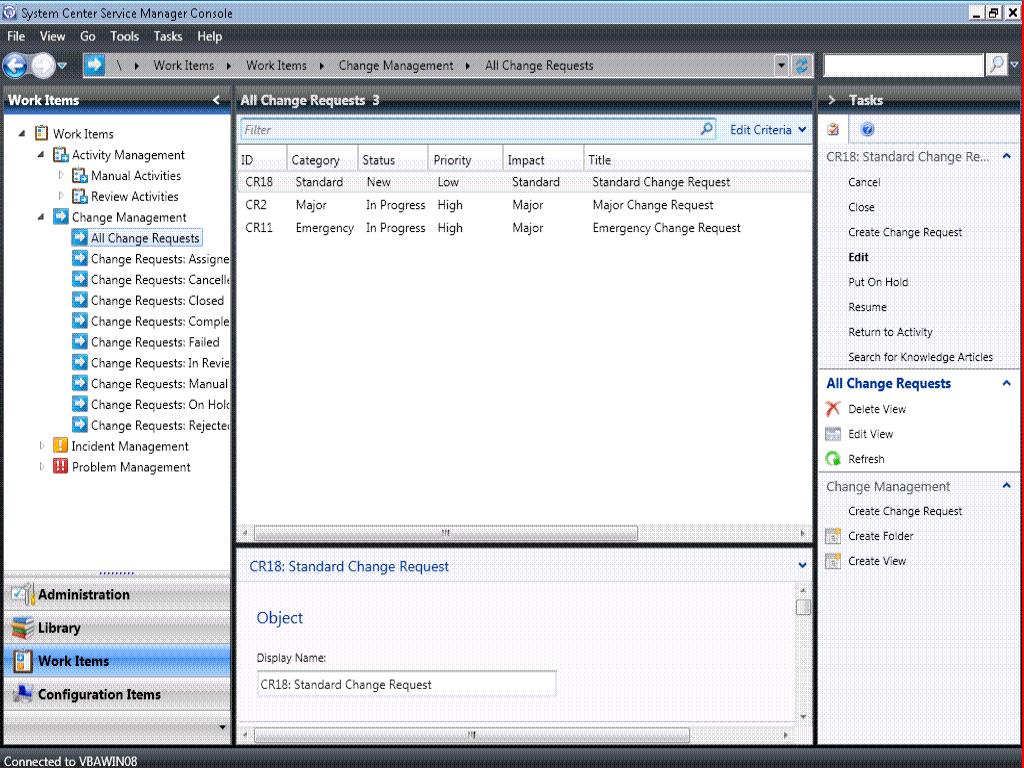Collapse the Activity Management tree node

[x=41, y=155]
